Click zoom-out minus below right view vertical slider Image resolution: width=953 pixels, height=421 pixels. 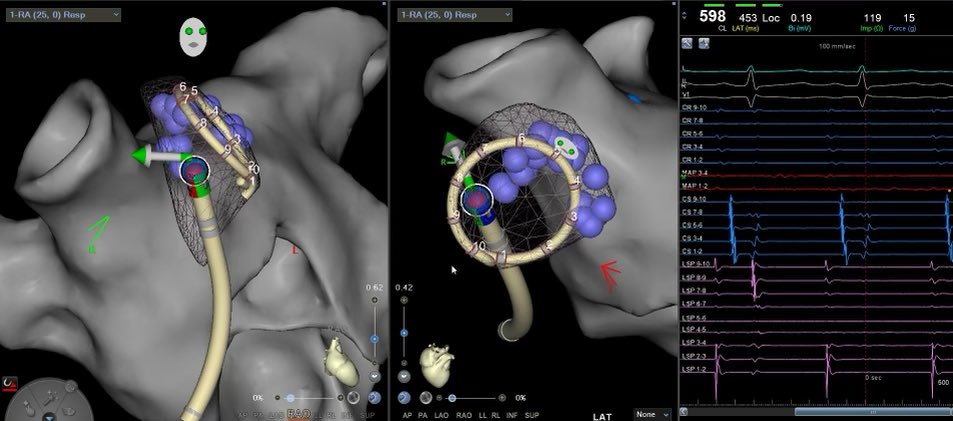[x=404, y=361]
